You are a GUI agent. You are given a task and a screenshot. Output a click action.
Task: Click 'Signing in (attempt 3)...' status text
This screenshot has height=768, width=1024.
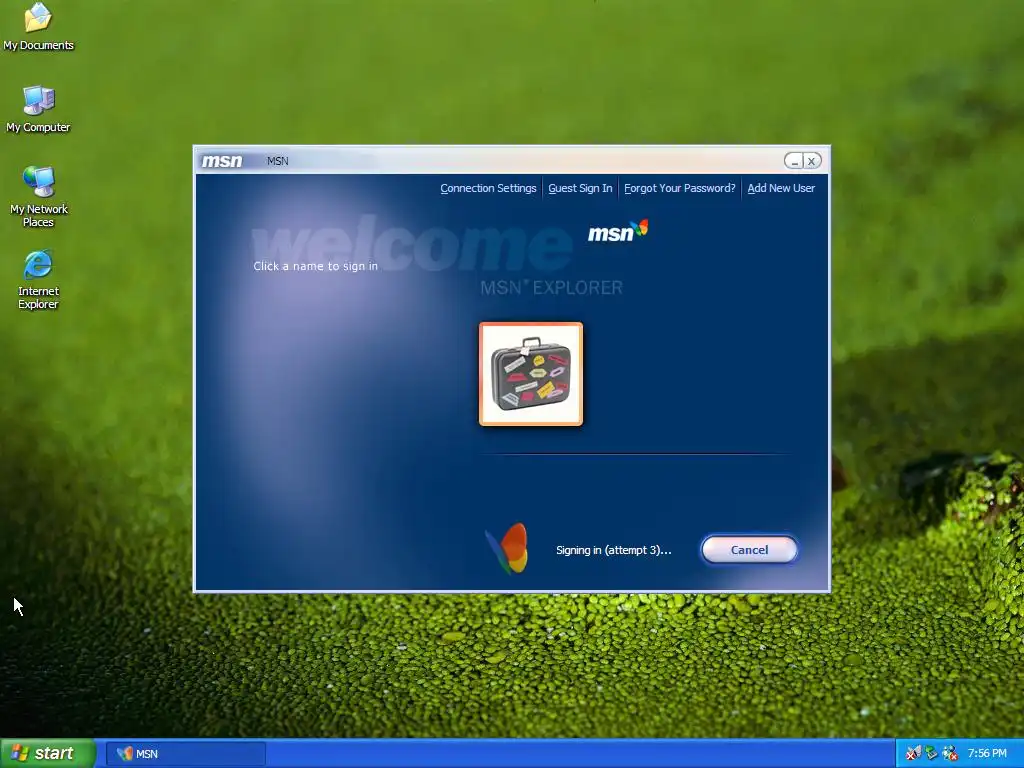tap(613, 550)
